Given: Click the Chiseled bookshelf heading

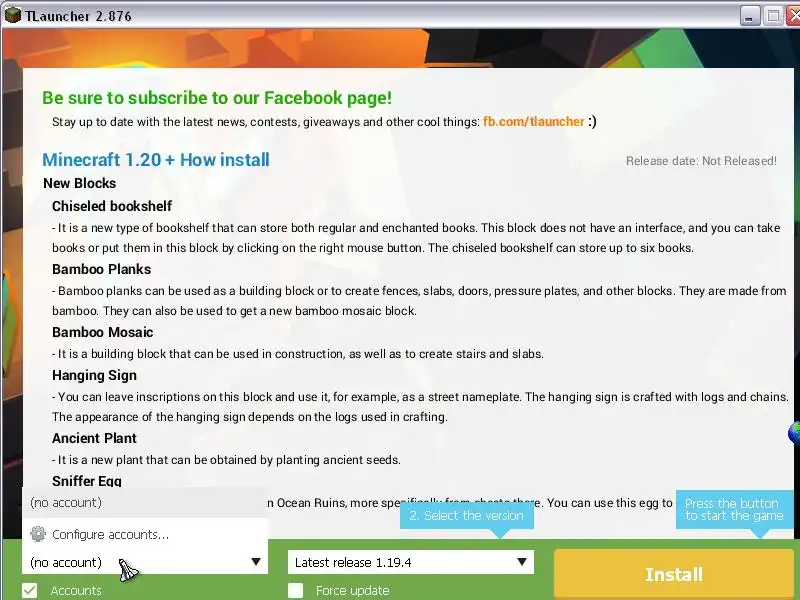Looking at the screenshot, I should click(x=112, y=206).
